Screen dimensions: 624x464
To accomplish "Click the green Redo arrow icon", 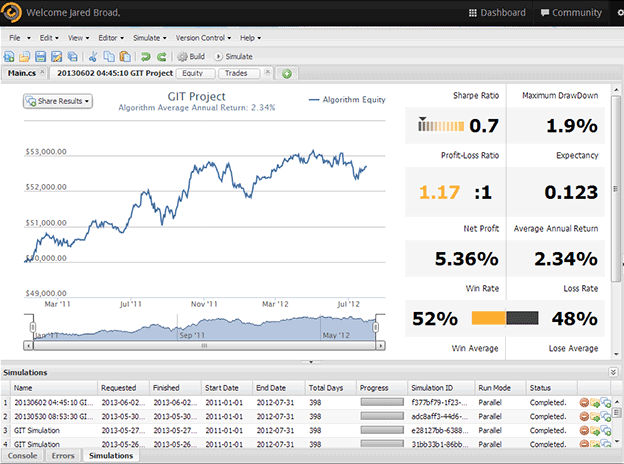I will point(161,57).
